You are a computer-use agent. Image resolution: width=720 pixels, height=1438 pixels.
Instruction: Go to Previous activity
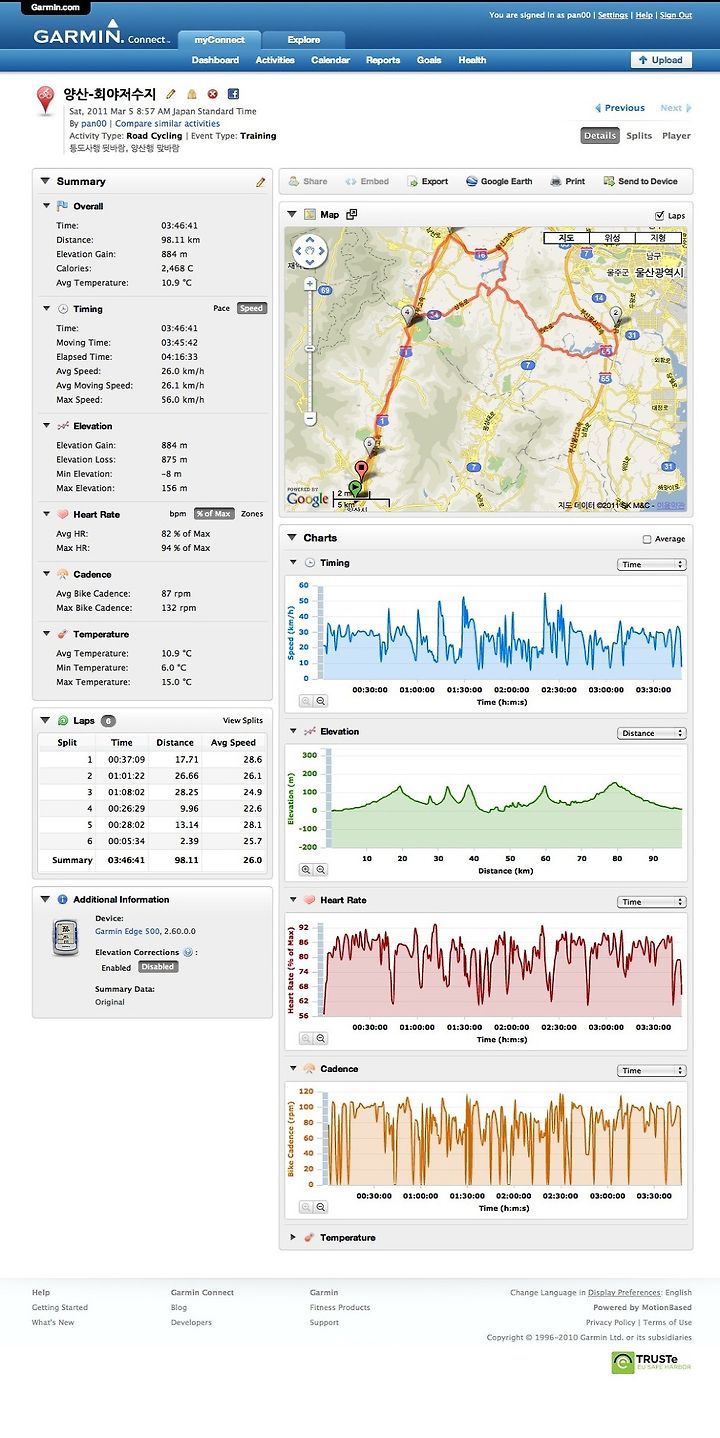[619, 108]
